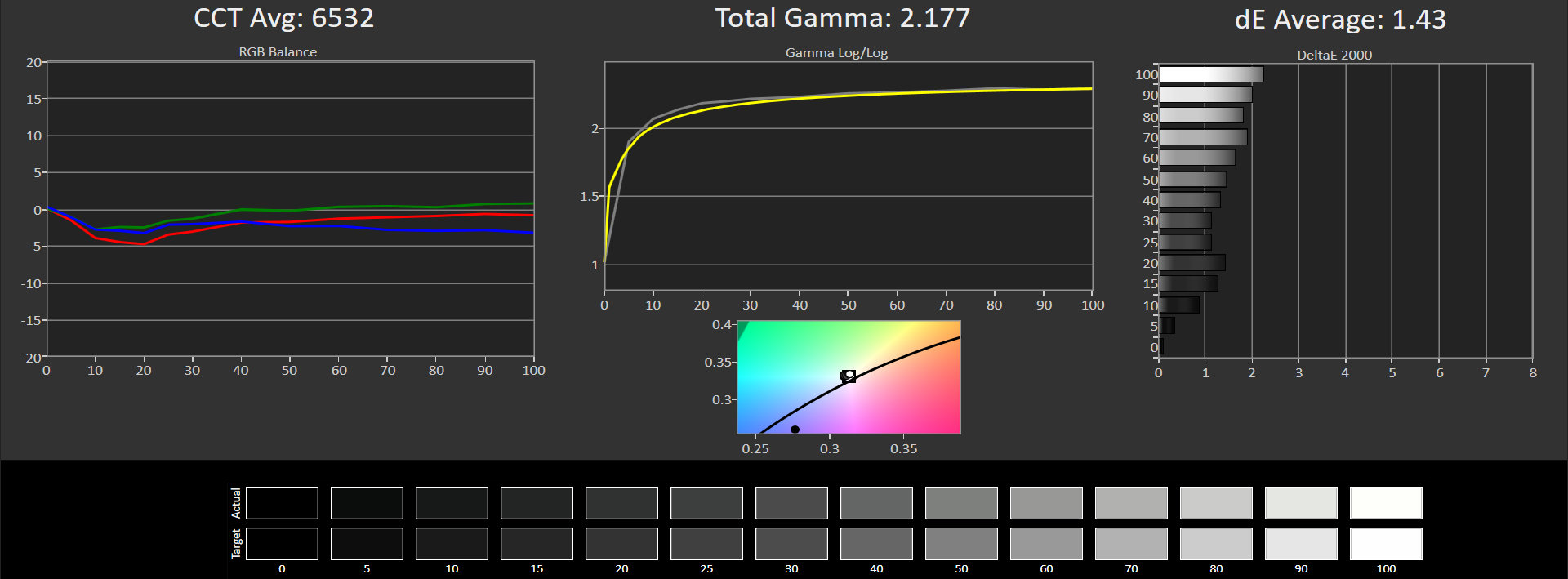Select the Actual swatch for level 10
Viewport: 1568px width, 579px height.
[x=452, y=503]
